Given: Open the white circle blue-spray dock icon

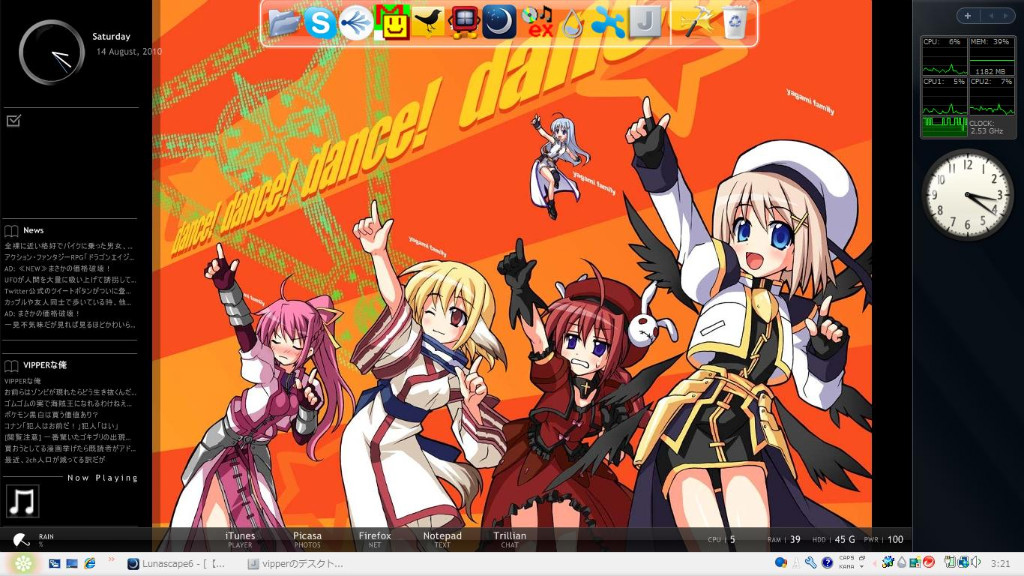Looking at the screenshot, I should 356,22.
